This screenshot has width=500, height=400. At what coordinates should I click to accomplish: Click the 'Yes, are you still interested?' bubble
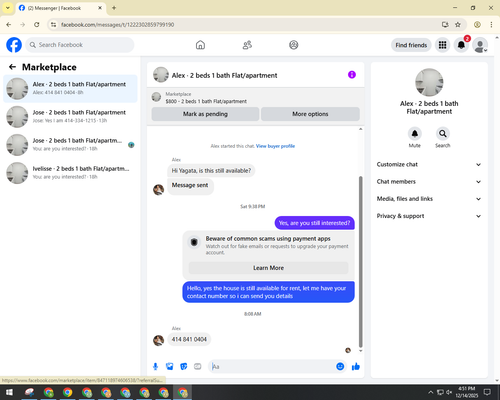[315, 223]
